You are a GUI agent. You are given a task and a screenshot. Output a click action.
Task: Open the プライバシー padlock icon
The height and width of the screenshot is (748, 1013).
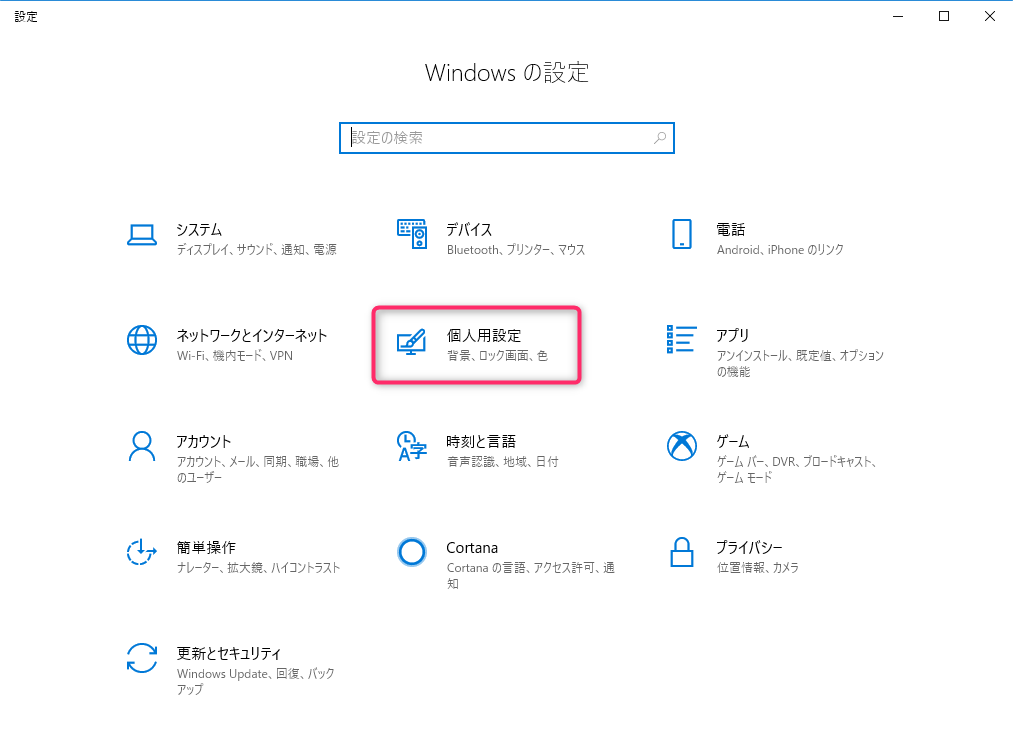point(682,552)
